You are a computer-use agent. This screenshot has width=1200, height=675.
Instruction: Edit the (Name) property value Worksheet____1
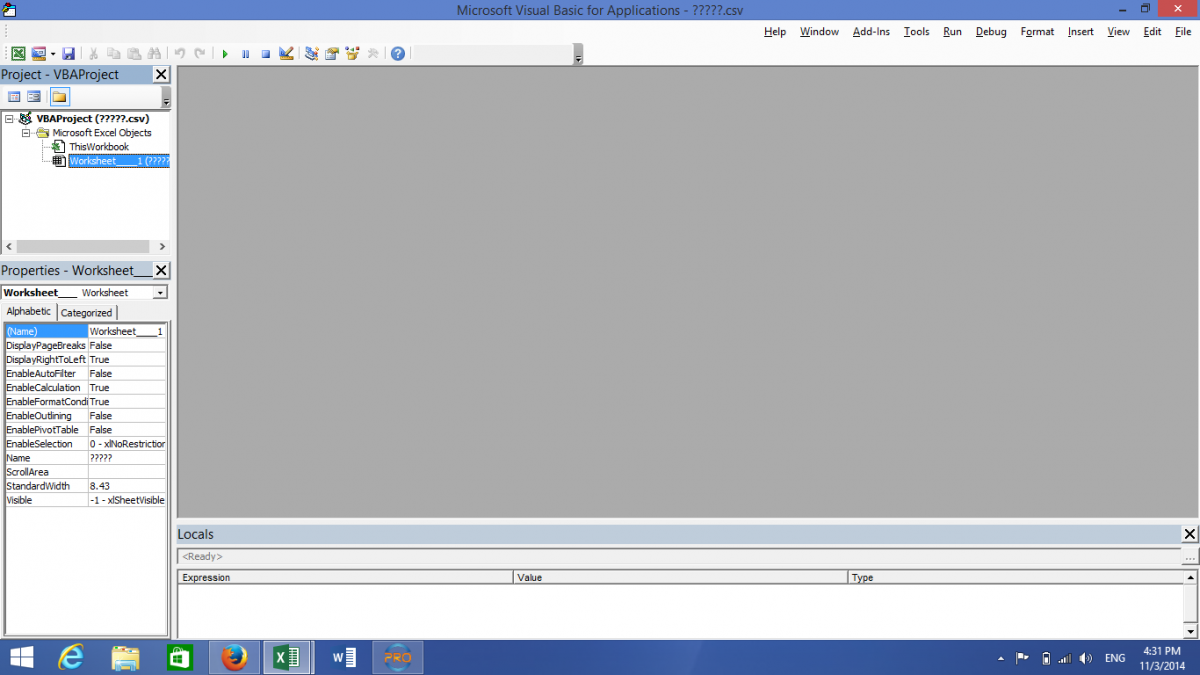127,331
